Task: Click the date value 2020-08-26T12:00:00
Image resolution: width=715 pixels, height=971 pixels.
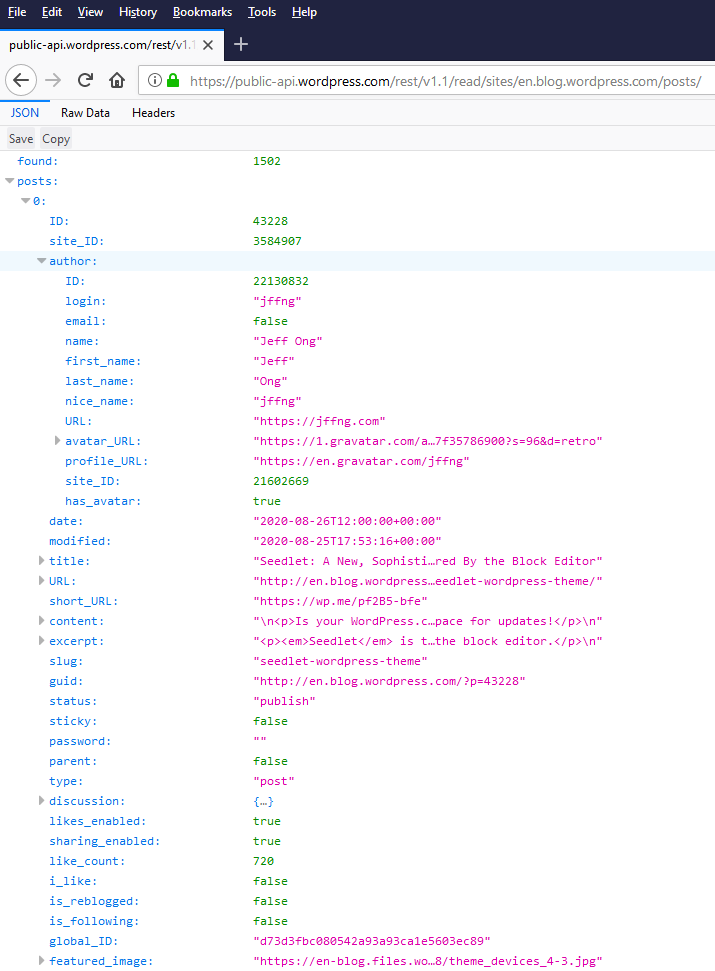Action: pos(347,521)
